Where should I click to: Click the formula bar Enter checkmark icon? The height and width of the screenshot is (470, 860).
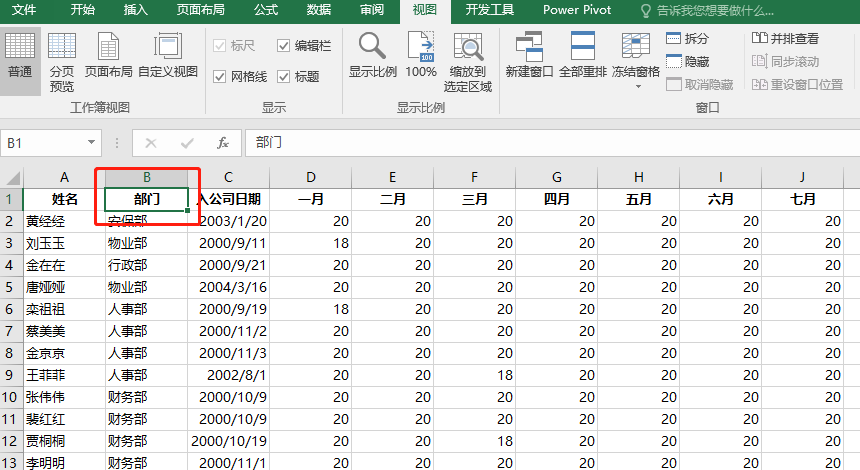(x=187, y=143)
